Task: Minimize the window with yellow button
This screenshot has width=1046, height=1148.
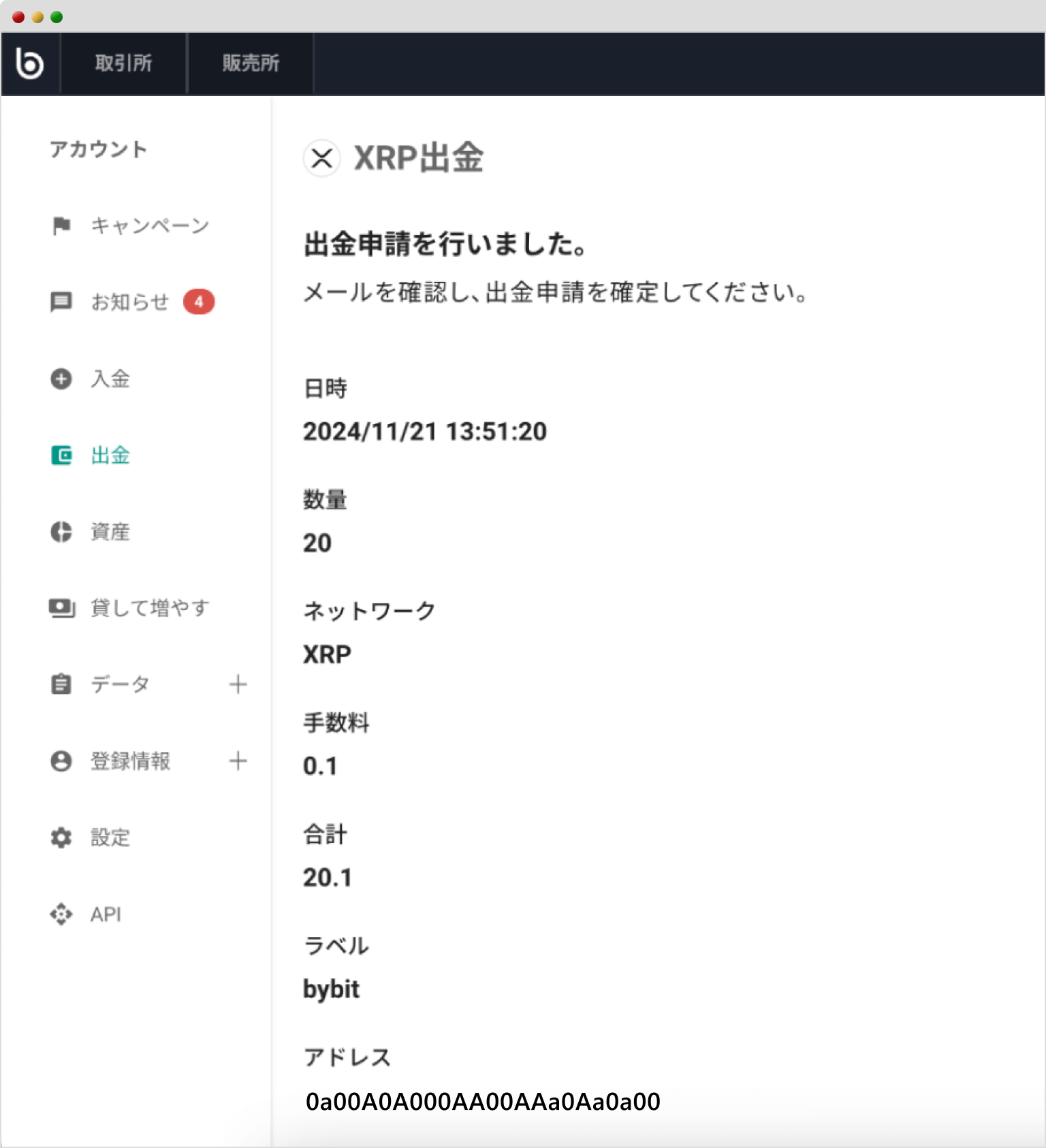Action: pyautogui.click(x=37, y=17)
